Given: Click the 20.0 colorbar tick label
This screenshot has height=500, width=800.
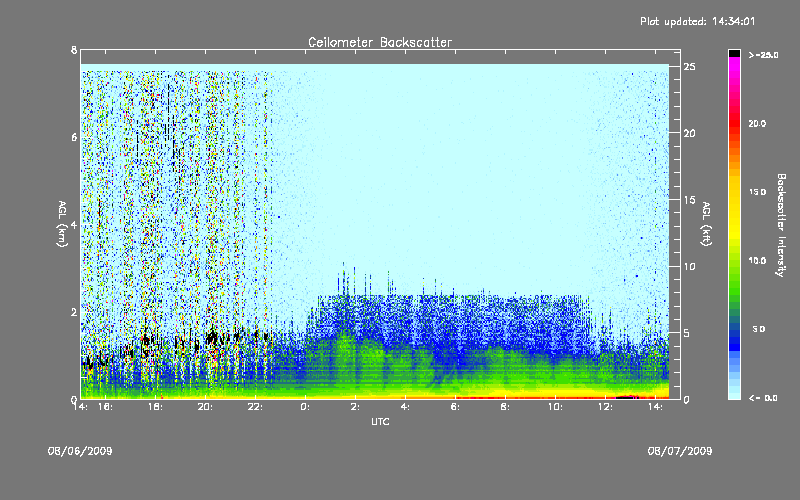Looking at the screenshot, I should (757, 123).
